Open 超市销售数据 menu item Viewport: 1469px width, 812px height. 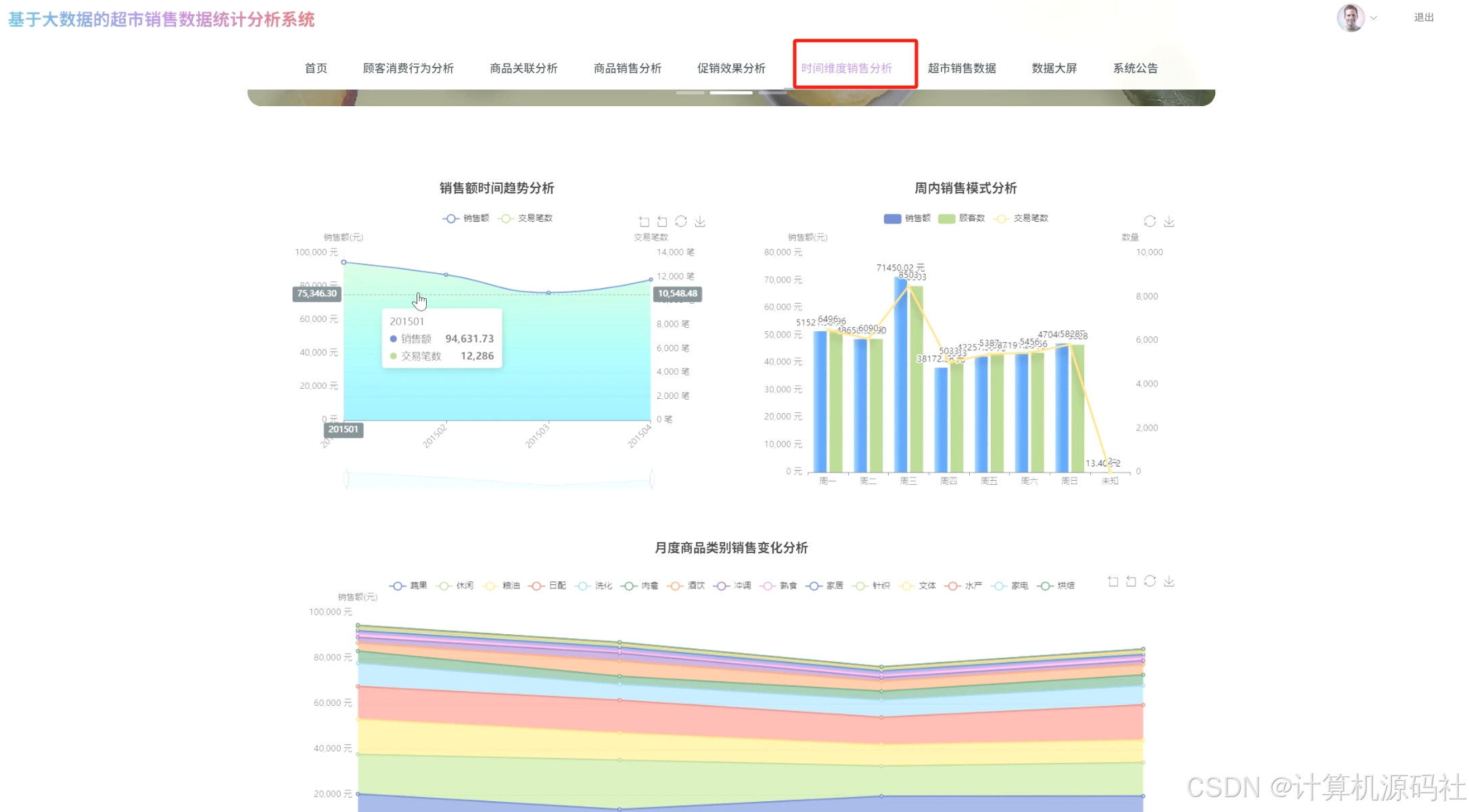coord(962,68)
